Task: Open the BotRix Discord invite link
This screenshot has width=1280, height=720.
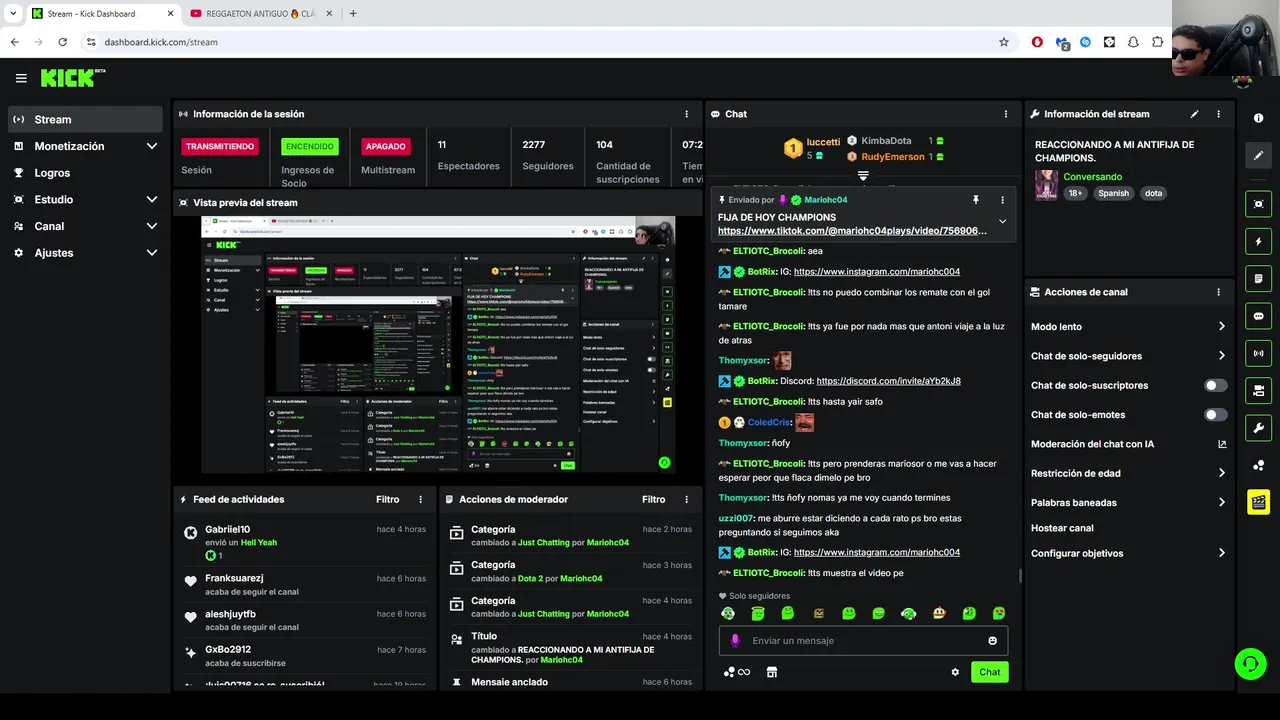Action: tap(888, 381)
